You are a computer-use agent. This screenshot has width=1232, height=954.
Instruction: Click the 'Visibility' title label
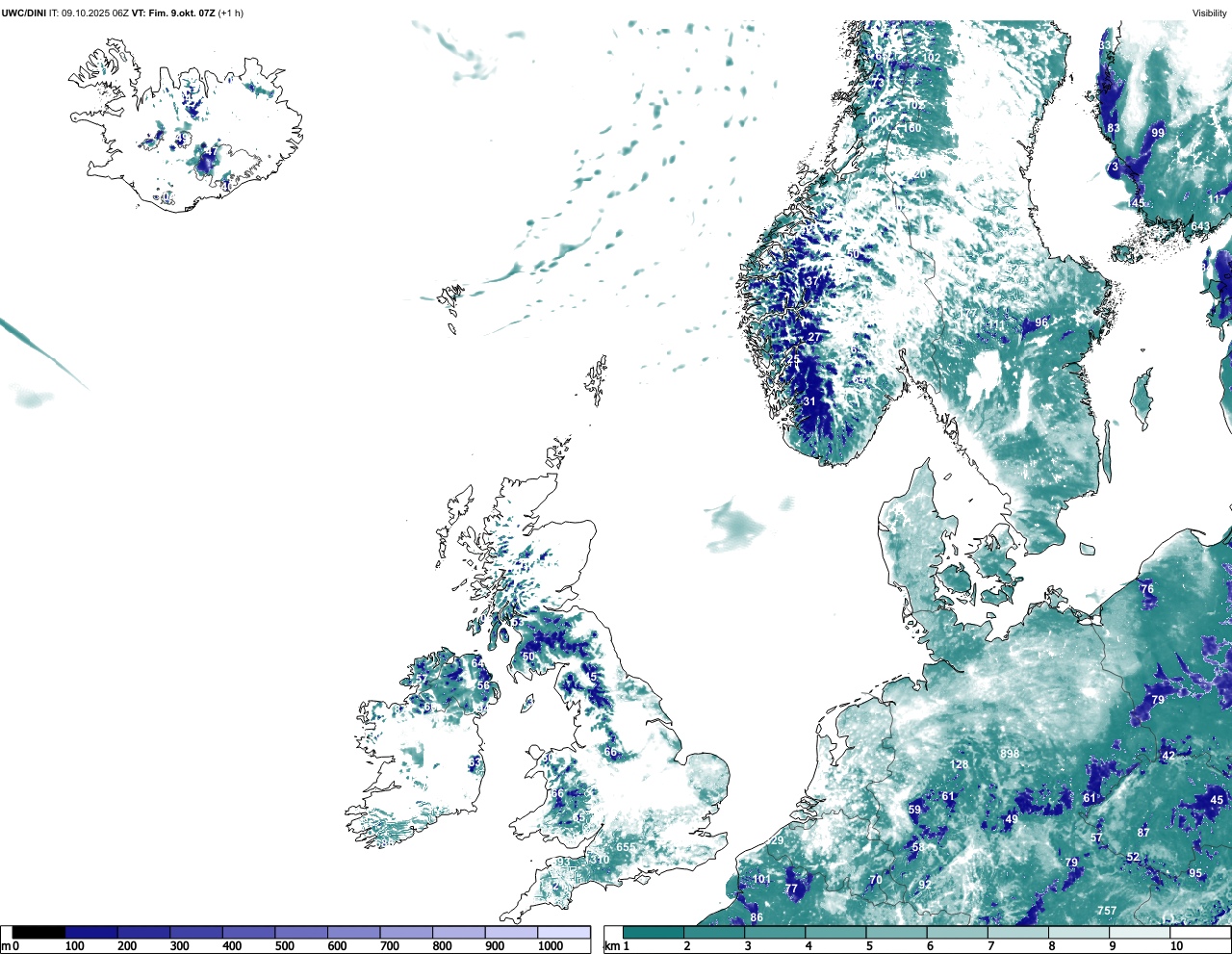(x=1210, y=13)
